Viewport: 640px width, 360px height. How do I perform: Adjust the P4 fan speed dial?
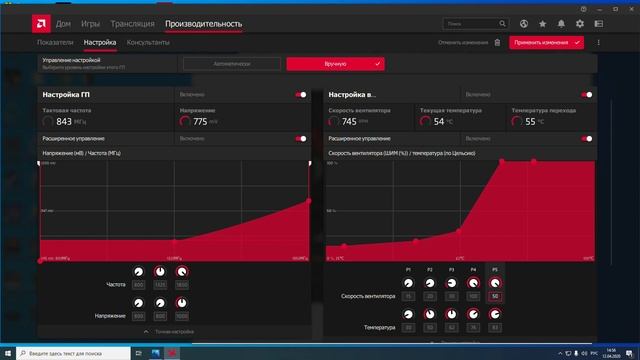tap(473, 283)
